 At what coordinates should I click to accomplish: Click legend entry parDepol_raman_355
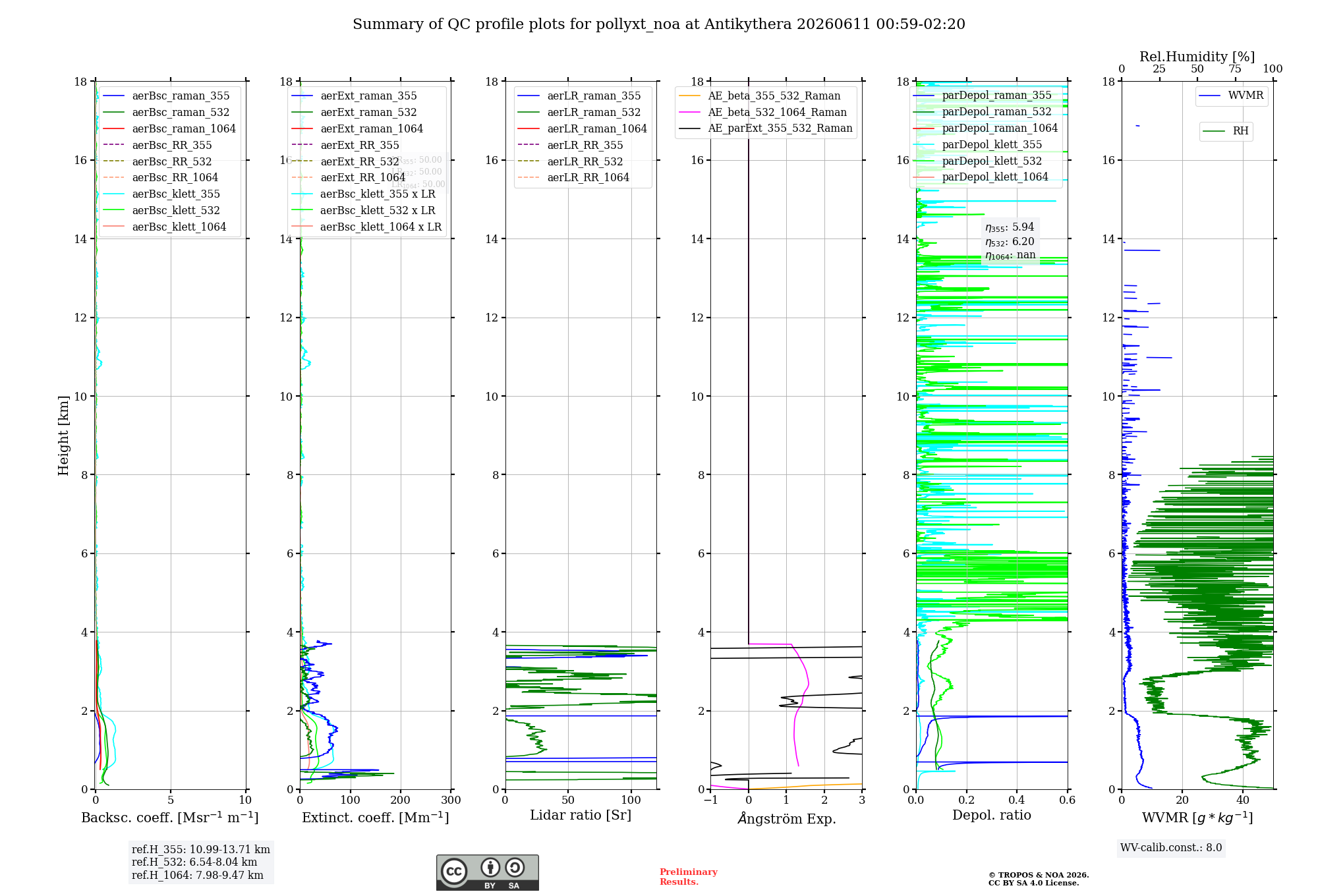coord(983,96)
